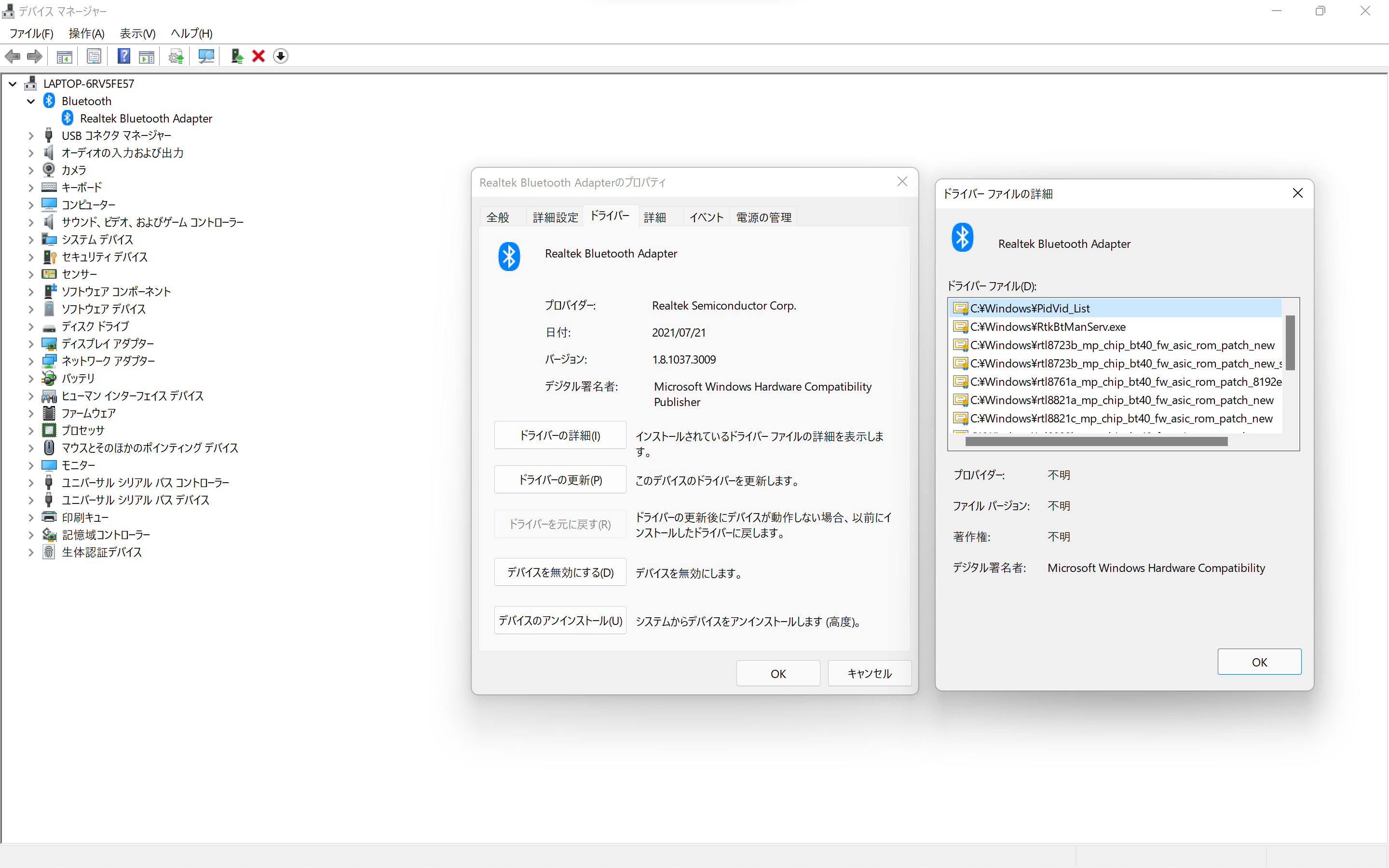This screenshot has width=1389, height=868.
Task: Click the driver file list vertical scrollbar
Action: [1290, 343]
